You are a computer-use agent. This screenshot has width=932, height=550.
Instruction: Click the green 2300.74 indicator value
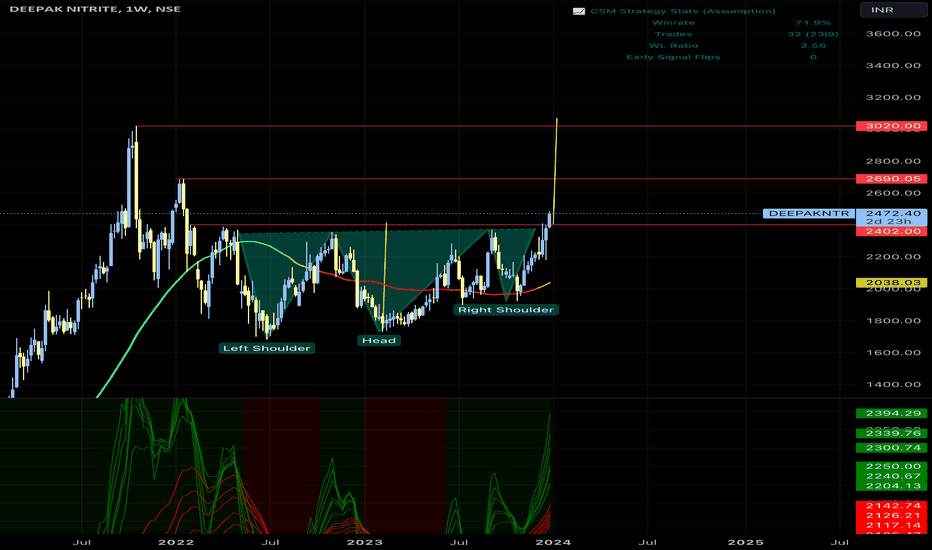click(x=892, y=448)
